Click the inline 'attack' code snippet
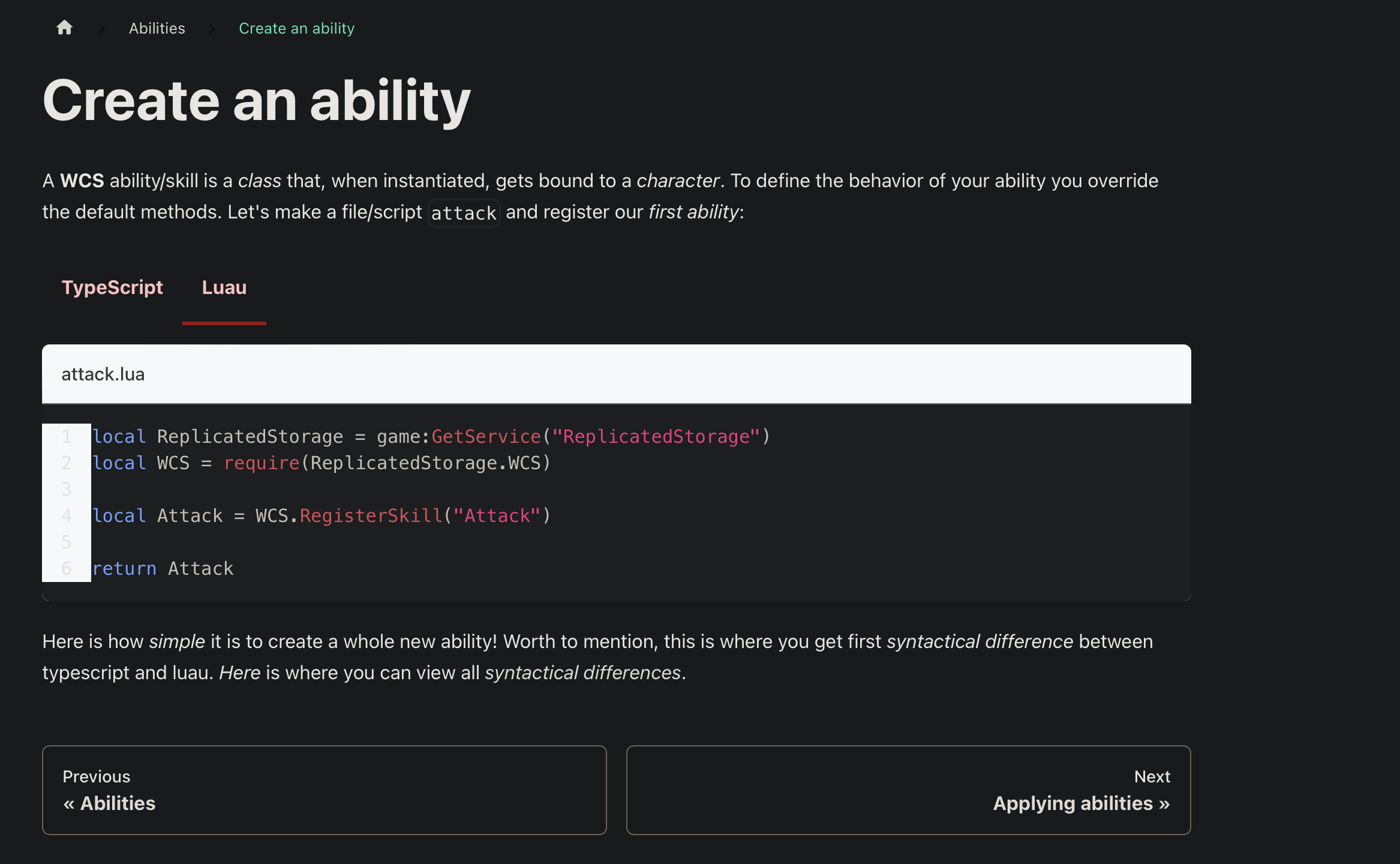This screenshot has width=1400, height=864. tap(464, 213)
